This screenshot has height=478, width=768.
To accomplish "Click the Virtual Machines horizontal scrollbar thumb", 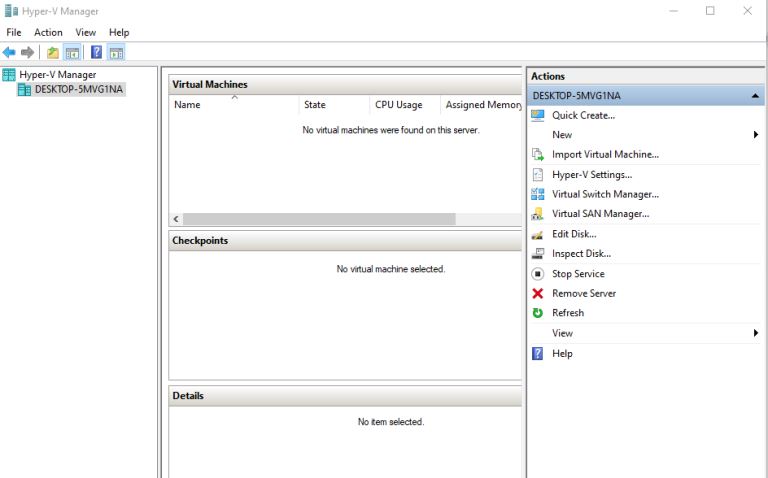I will 319,219.
